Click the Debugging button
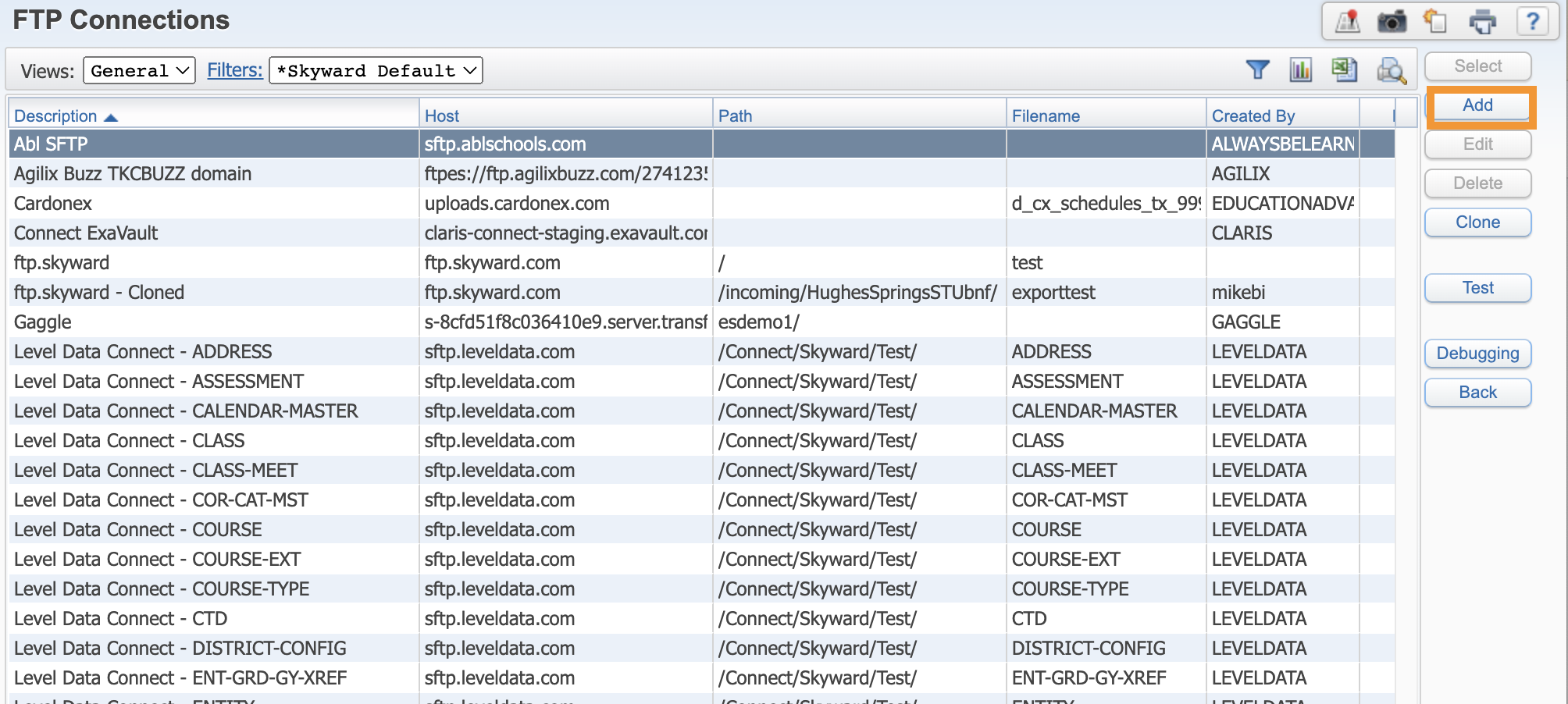Image resolution: width=1568 pixels, height=704 pixels. [1477, 354]
